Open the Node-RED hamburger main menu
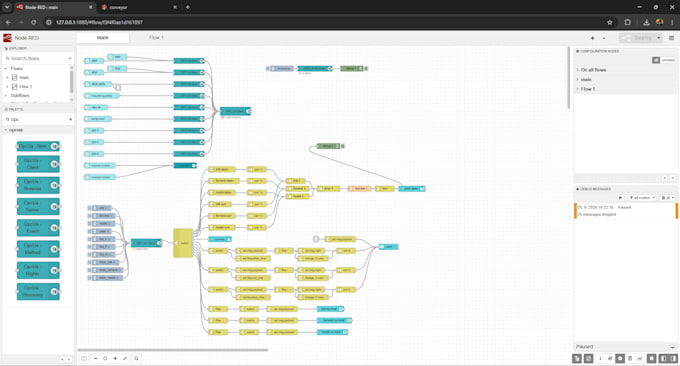 click(671, 38)
